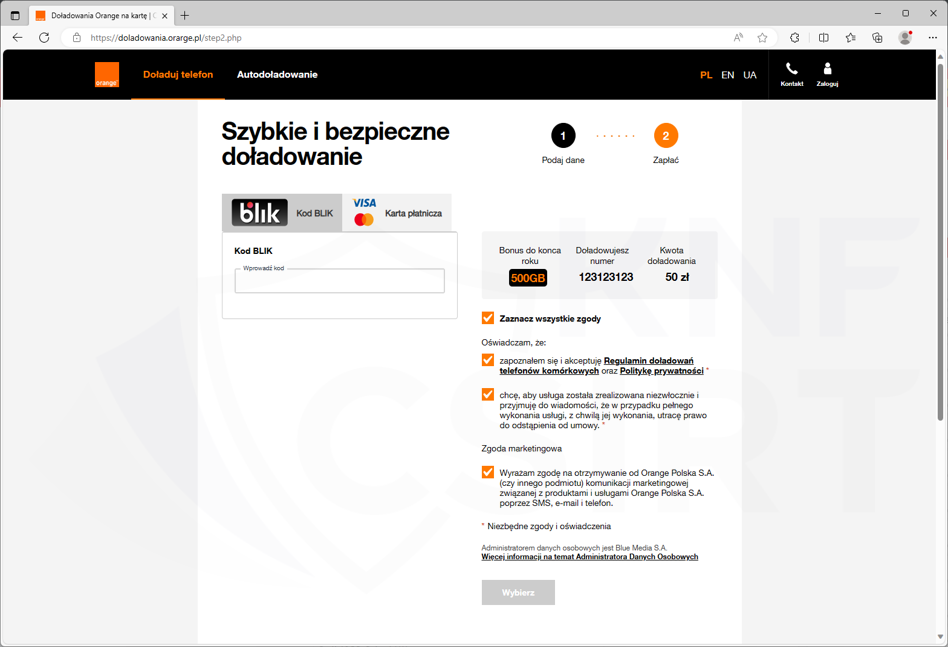948x647 pixels.
Task: Add page to favorites star icon
Action: pos(763,38)
